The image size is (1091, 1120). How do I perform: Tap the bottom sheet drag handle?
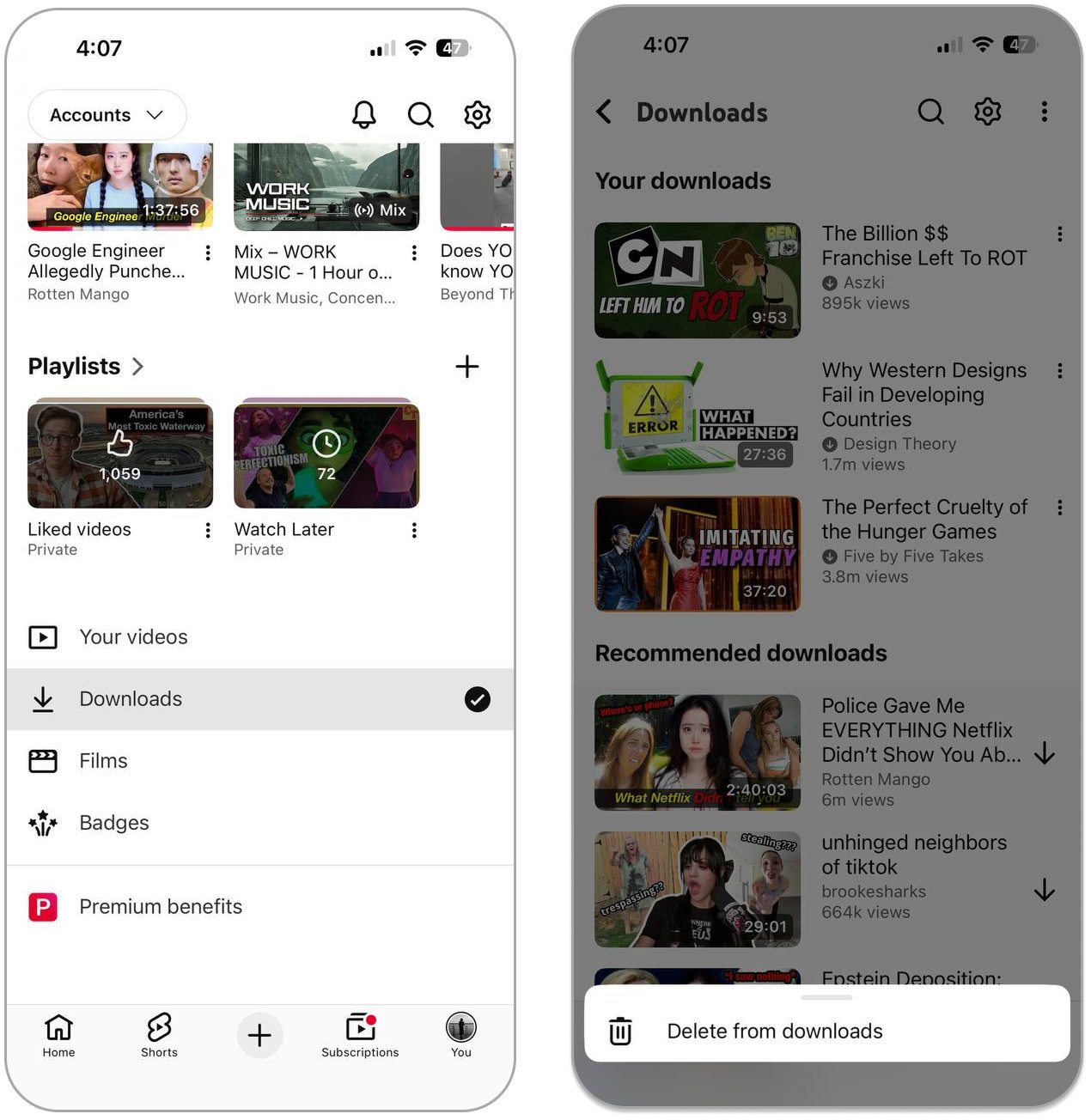(x=826, y=997)
